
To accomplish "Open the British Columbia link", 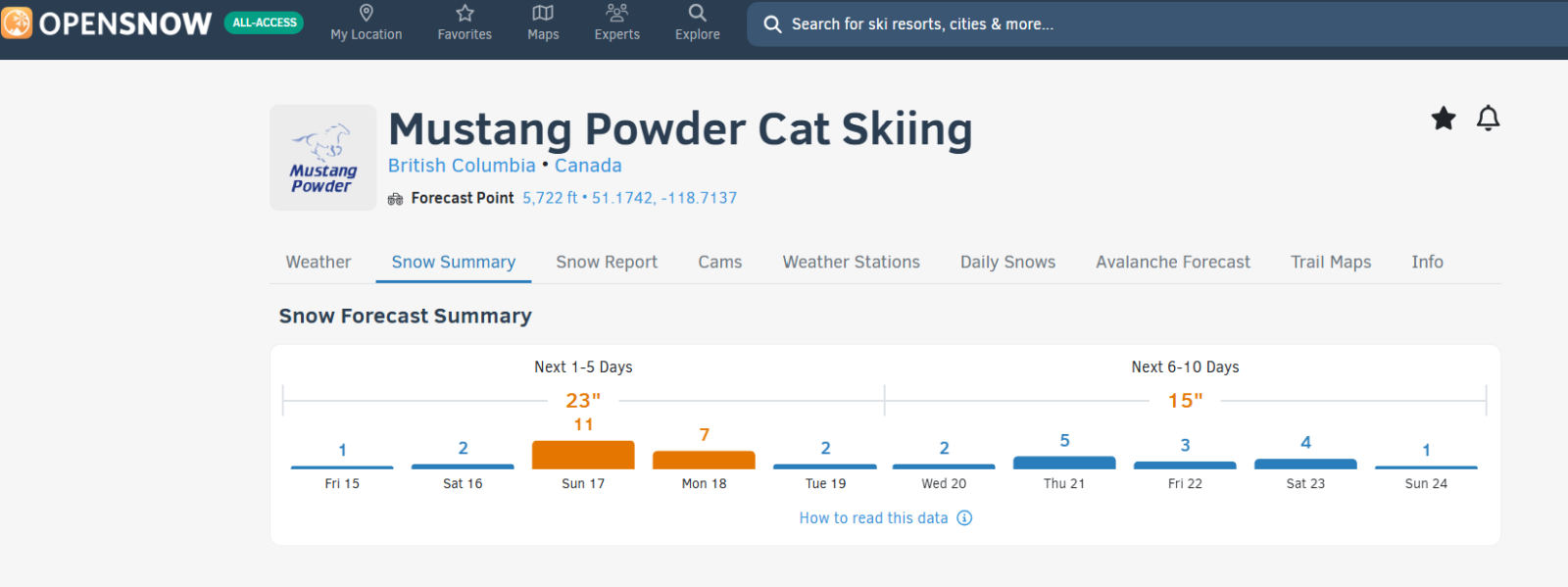I will pos(462,166).
